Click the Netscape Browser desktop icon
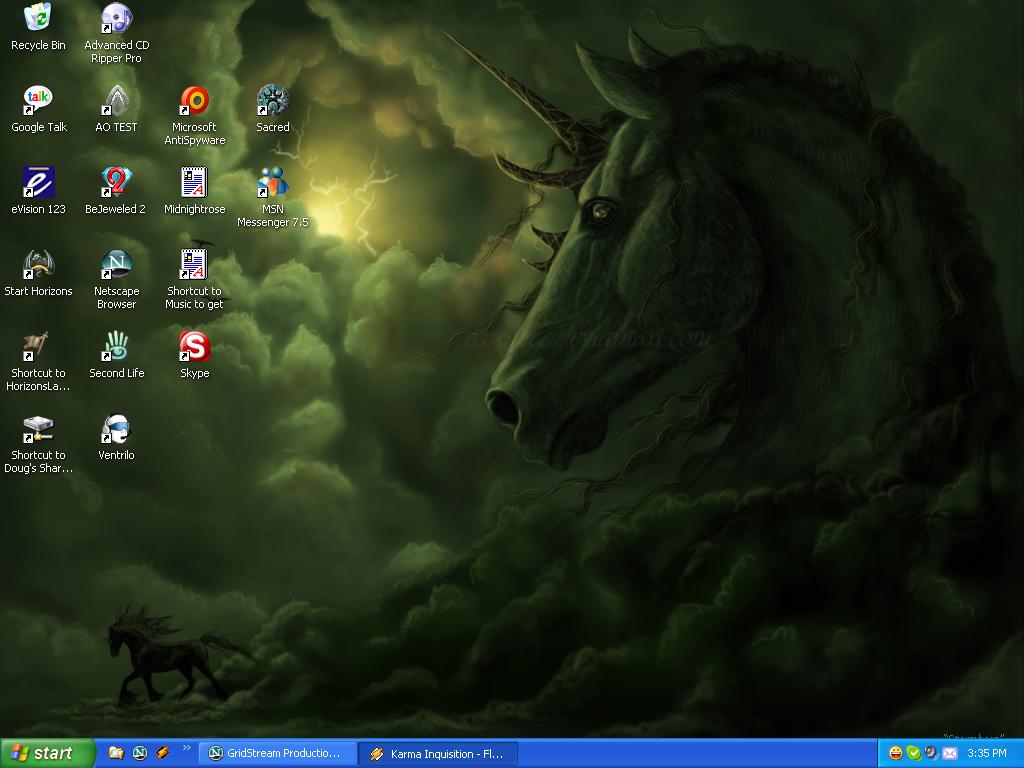The height and width of the screenshot is (768, 1024). click(116, 265)
